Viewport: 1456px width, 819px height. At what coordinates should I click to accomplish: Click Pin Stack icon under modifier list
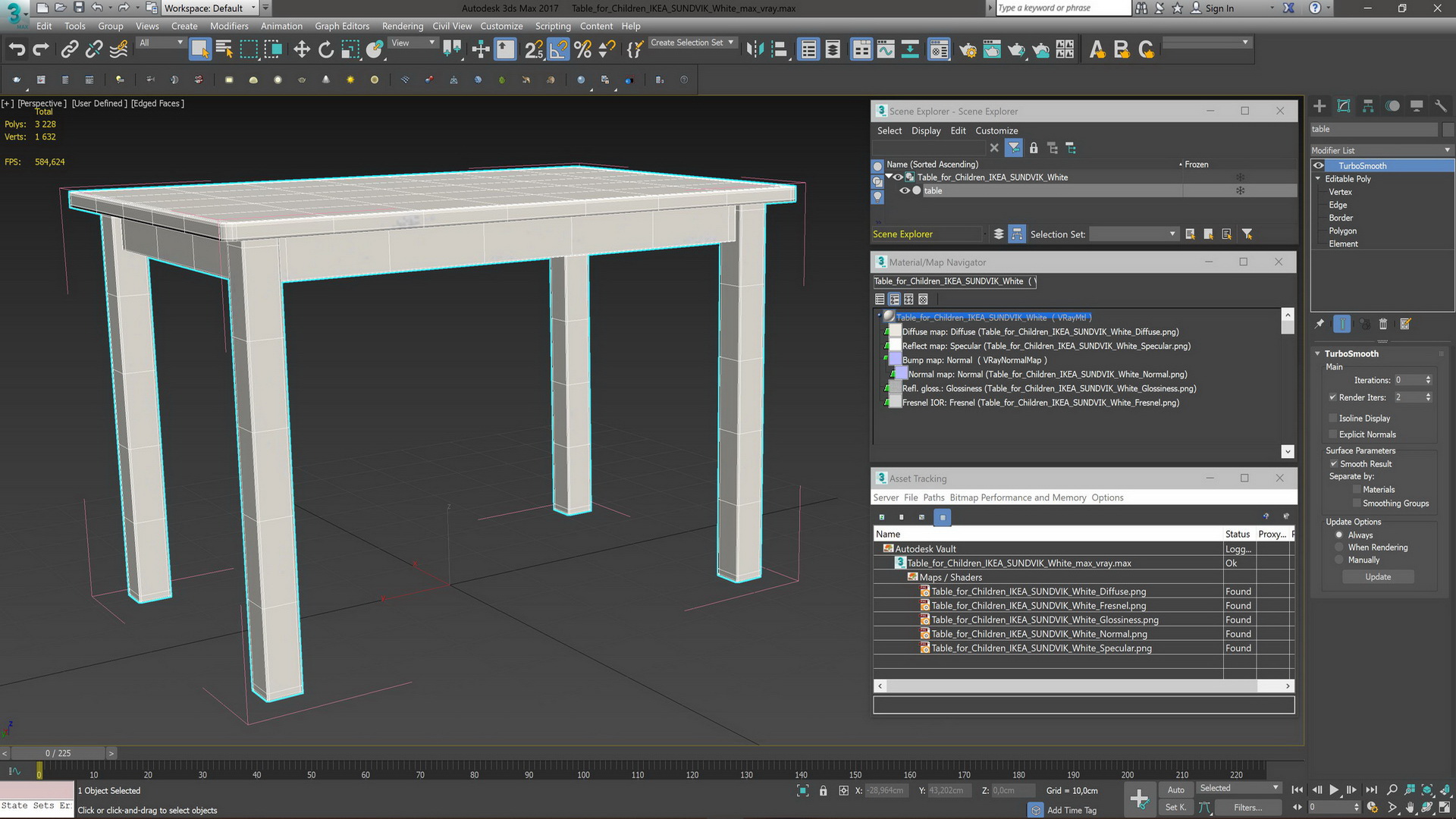click(1319, 324)
